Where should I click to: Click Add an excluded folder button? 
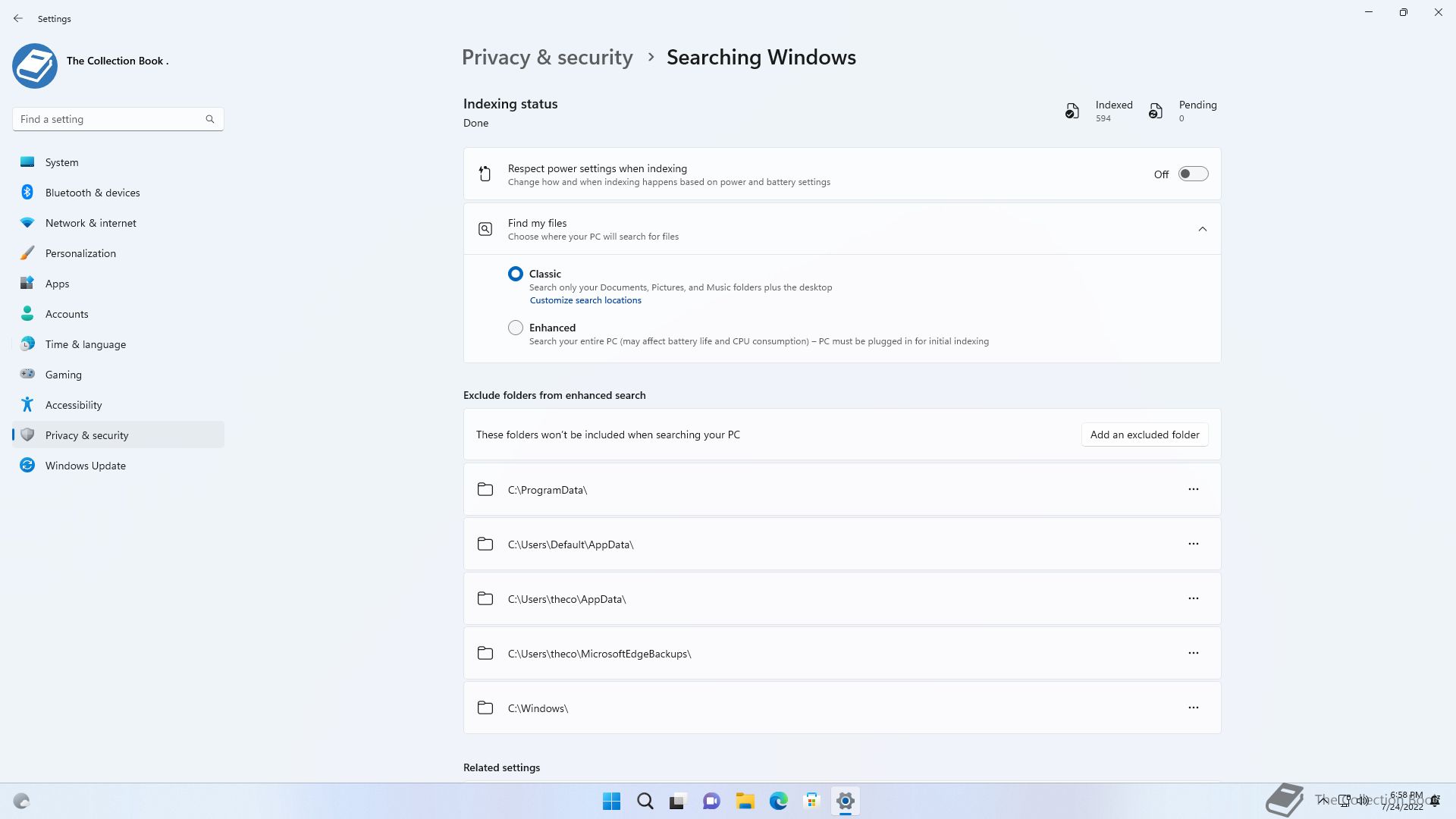[1144, 435]
